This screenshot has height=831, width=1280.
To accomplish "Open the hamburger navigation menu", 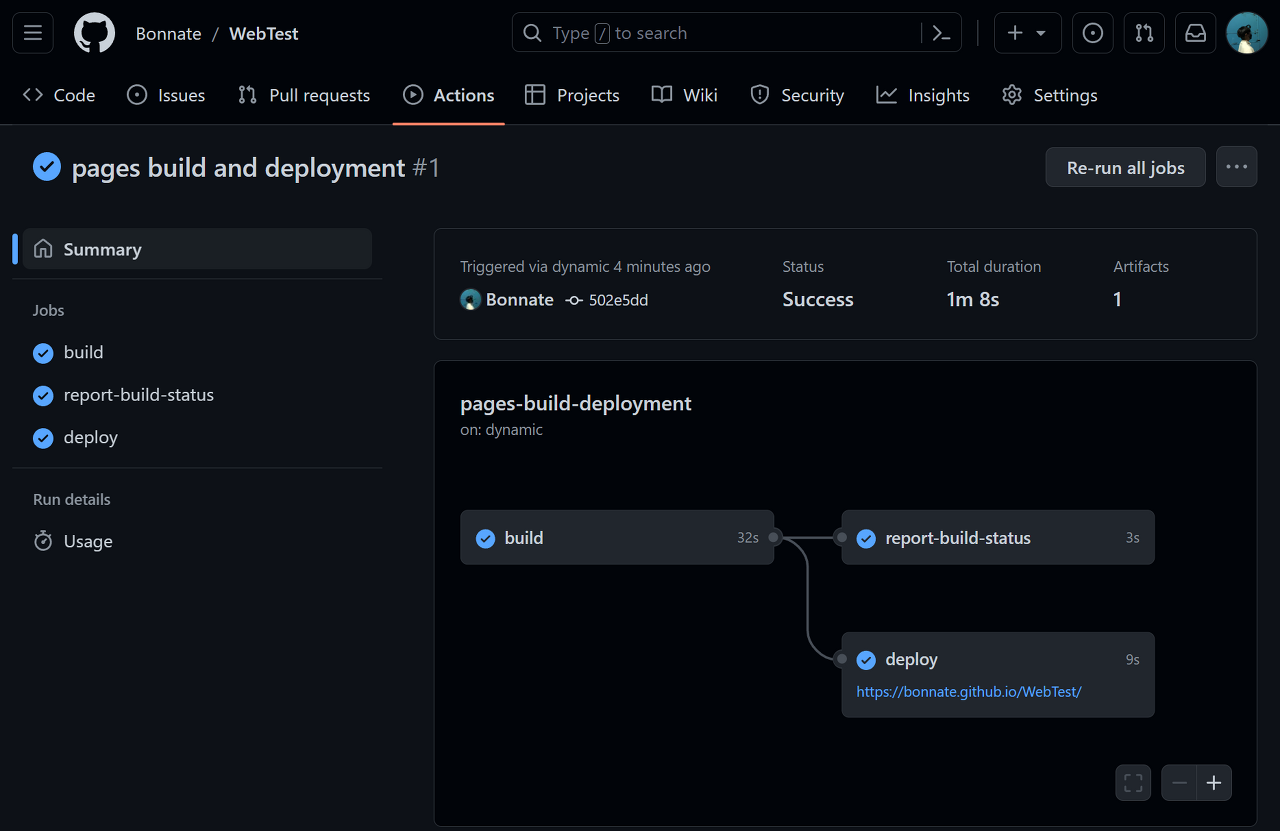I will click(x=33, y=33).
